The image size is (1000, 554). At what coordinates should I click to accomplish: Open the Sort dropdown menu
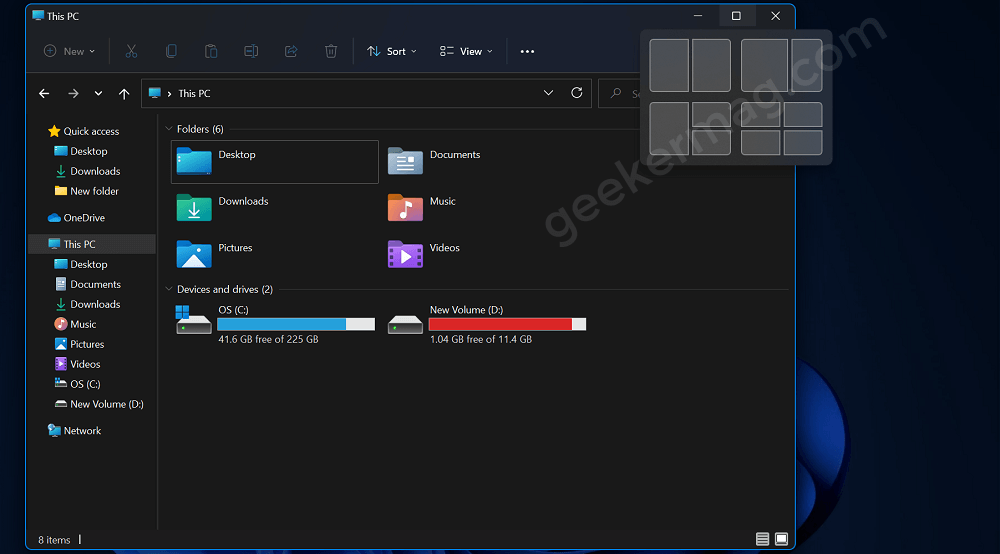392,51
